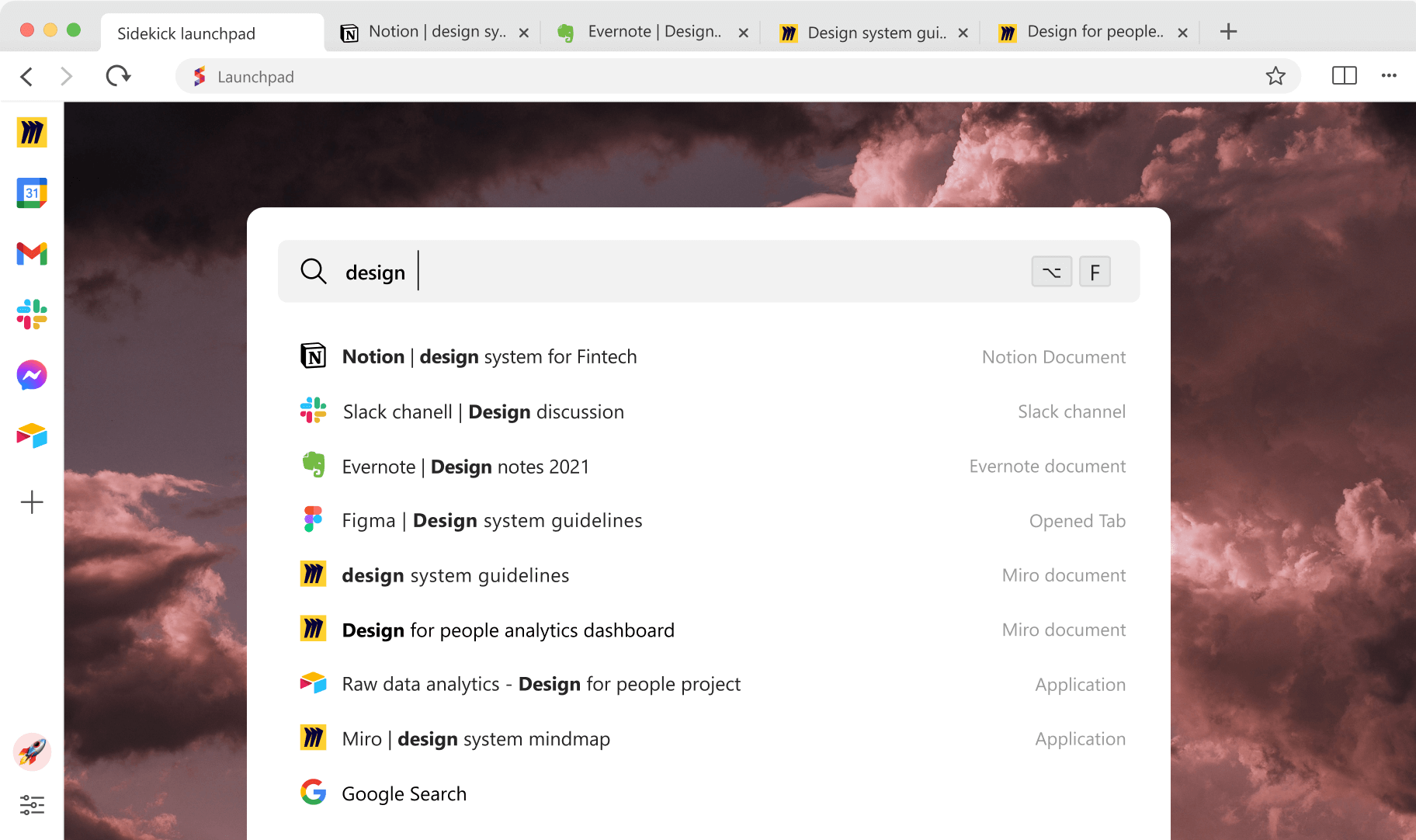Switch to the Sidekick launchpad tab

(x=211, y=33)
